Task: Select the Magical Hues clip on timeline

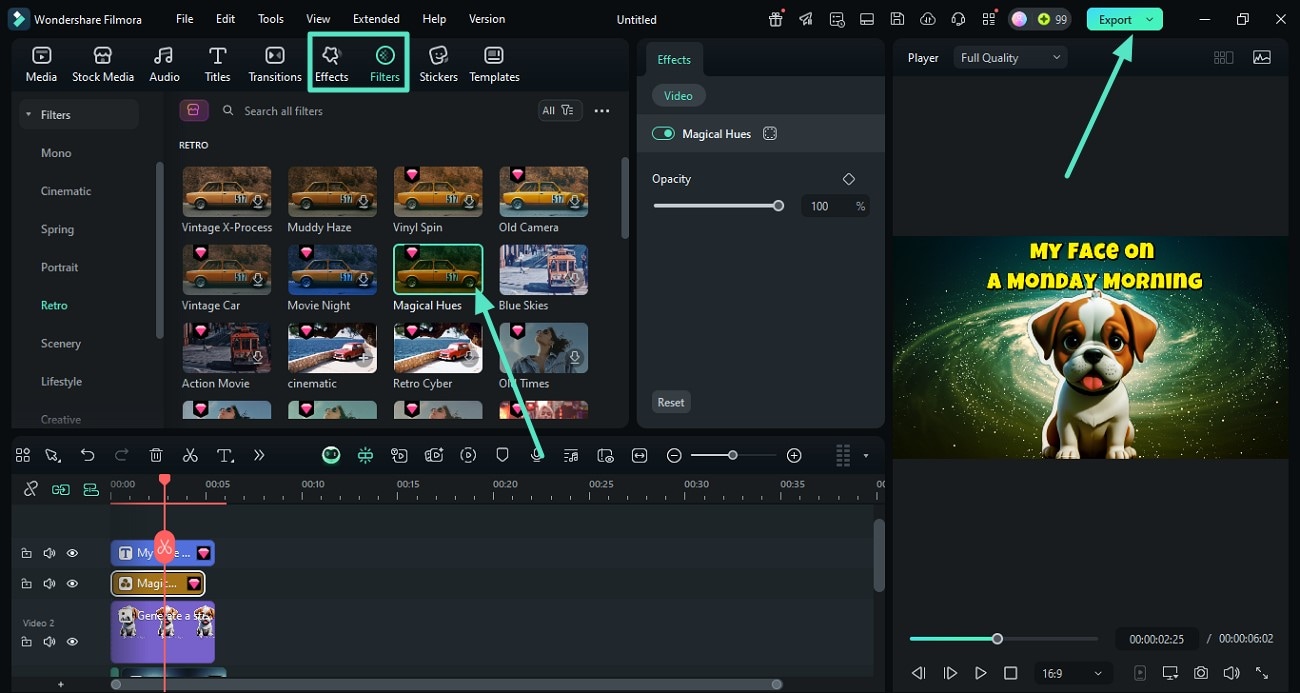Action: pos(158,583)
